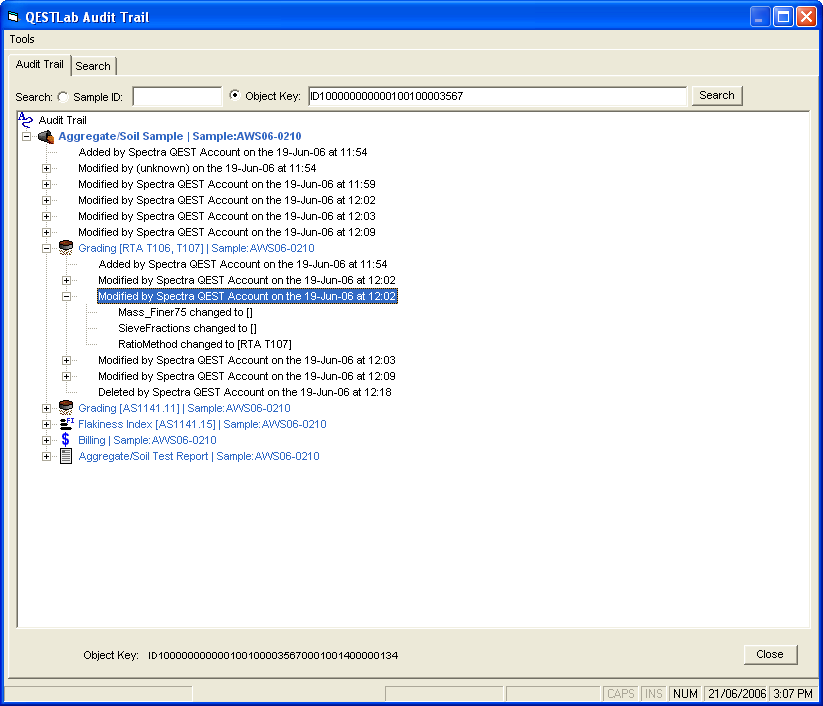Switch to the Search tab
Screen dimensions: 823x706
93,66
